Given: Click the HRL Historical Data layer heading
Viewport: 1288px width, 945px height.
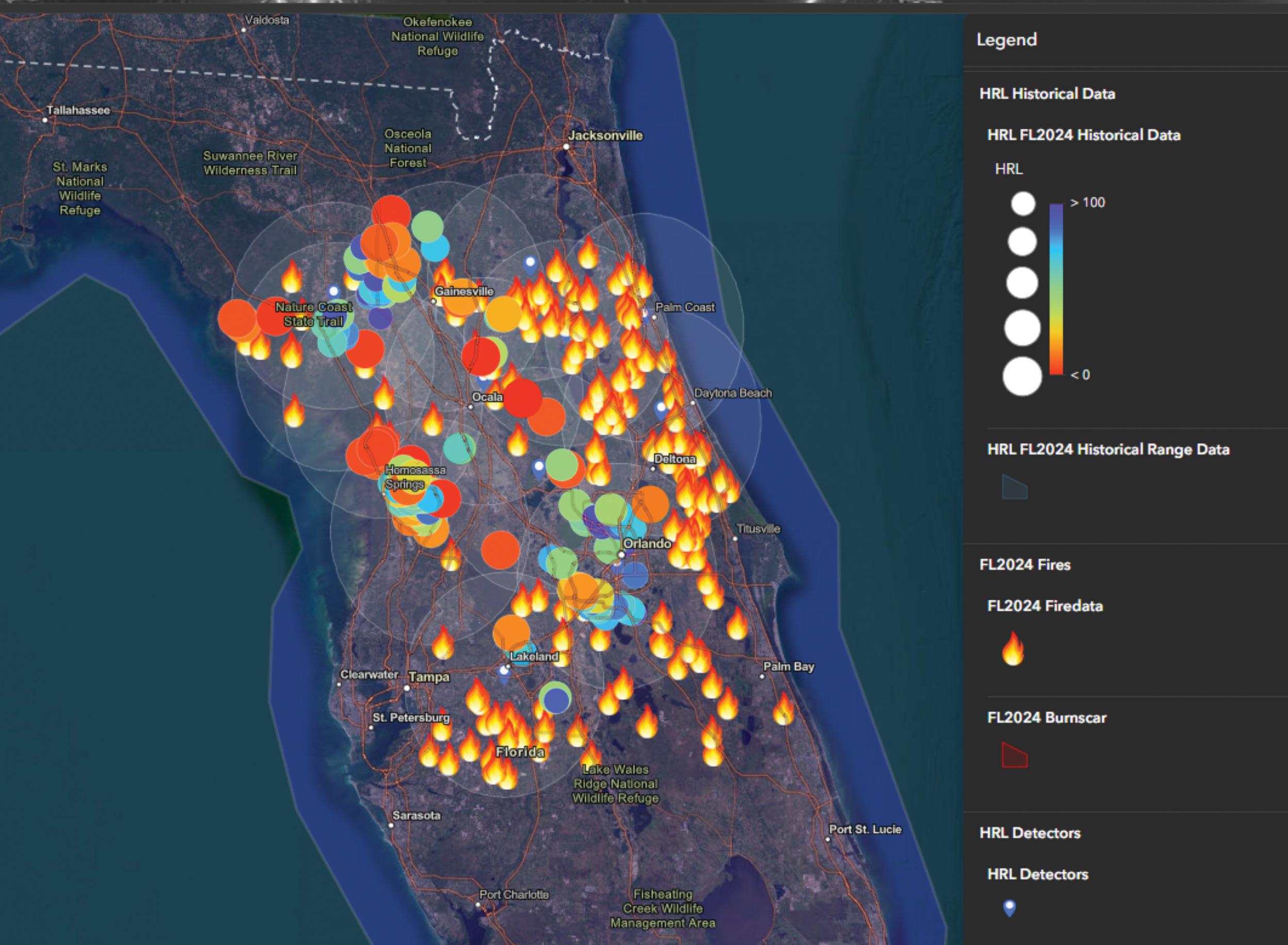Looking at the screenshot, I should point(1047,94).
